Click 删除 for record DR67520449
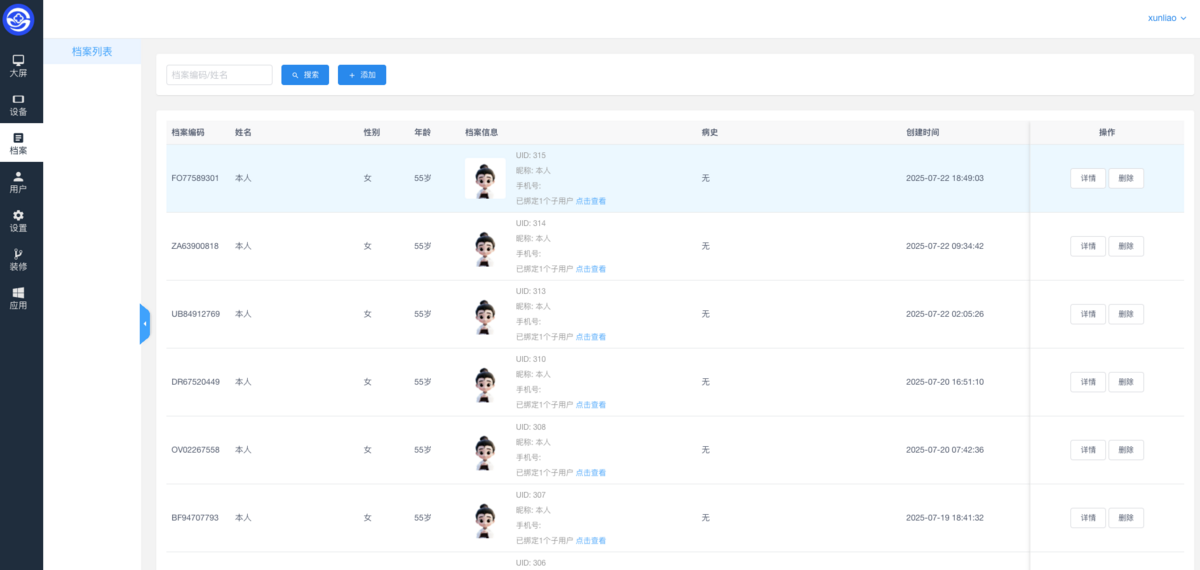The image size is (1200, 570). (1126, 382)
